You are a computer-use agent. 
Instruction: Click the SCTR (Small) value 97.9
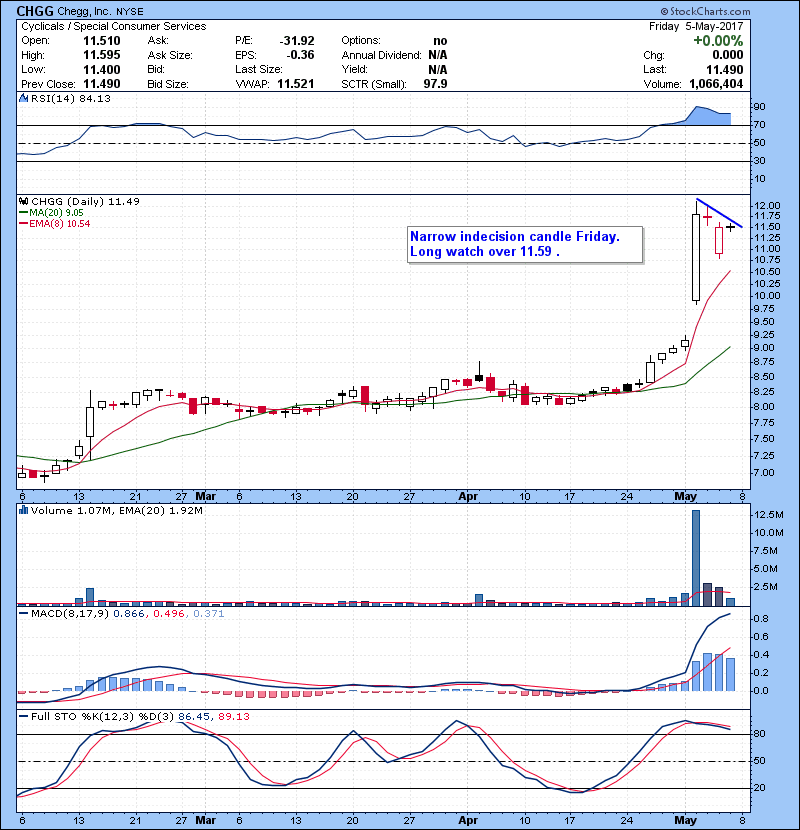pos(435,84)
